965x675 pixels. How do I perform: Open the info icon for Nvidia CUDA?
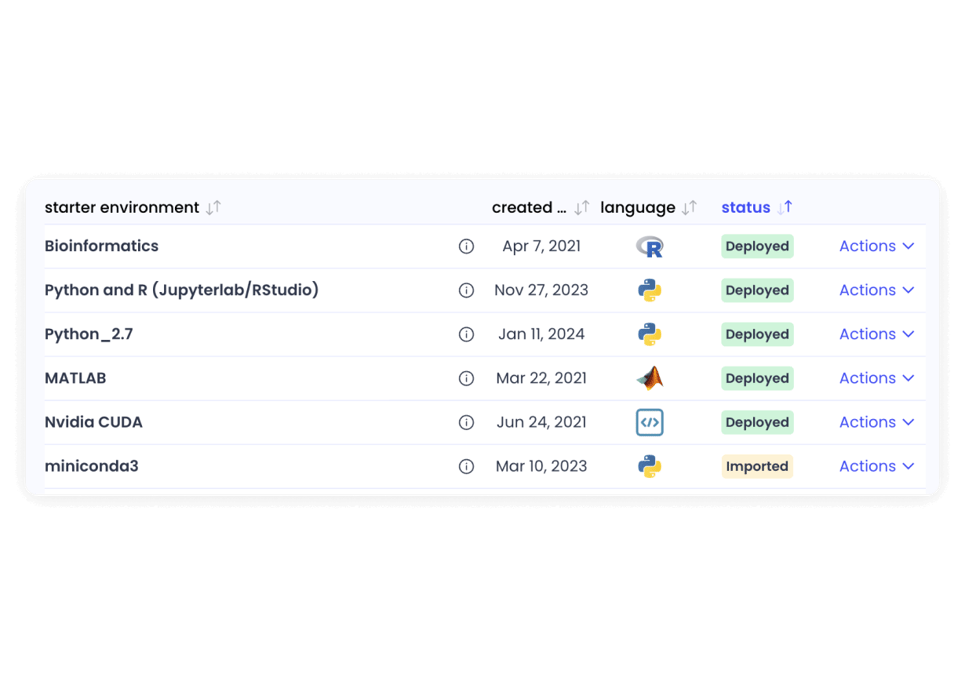[466, 422]
